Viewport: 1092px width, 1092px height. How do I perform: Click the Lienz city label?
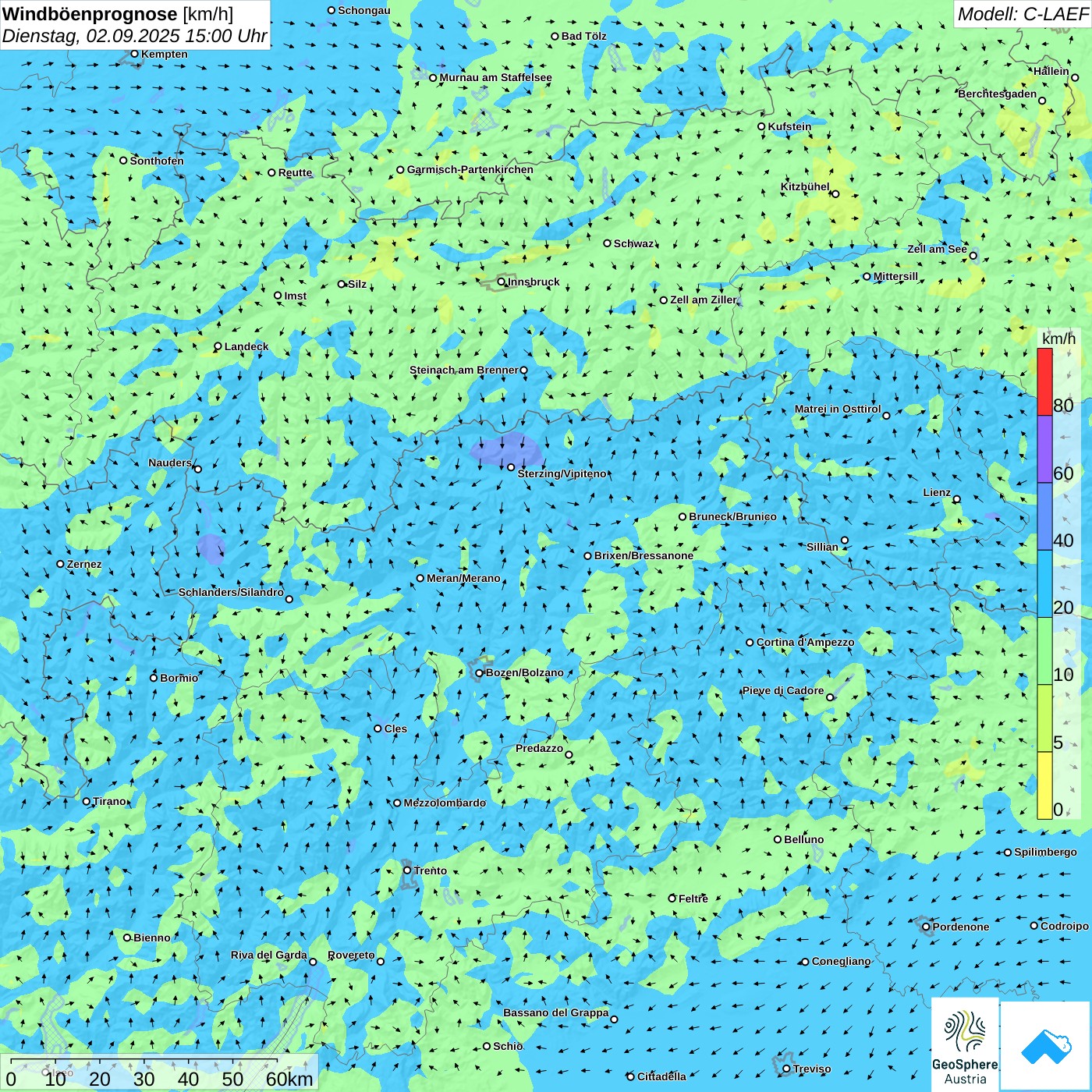pos(937,492)
